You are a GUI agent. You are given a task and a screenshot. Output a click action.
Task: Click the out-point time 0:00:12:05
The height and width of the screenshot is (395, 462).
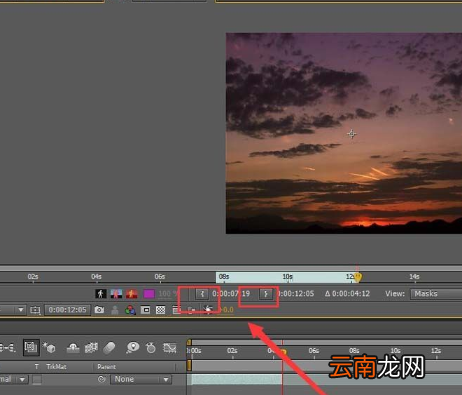[296, 294]
